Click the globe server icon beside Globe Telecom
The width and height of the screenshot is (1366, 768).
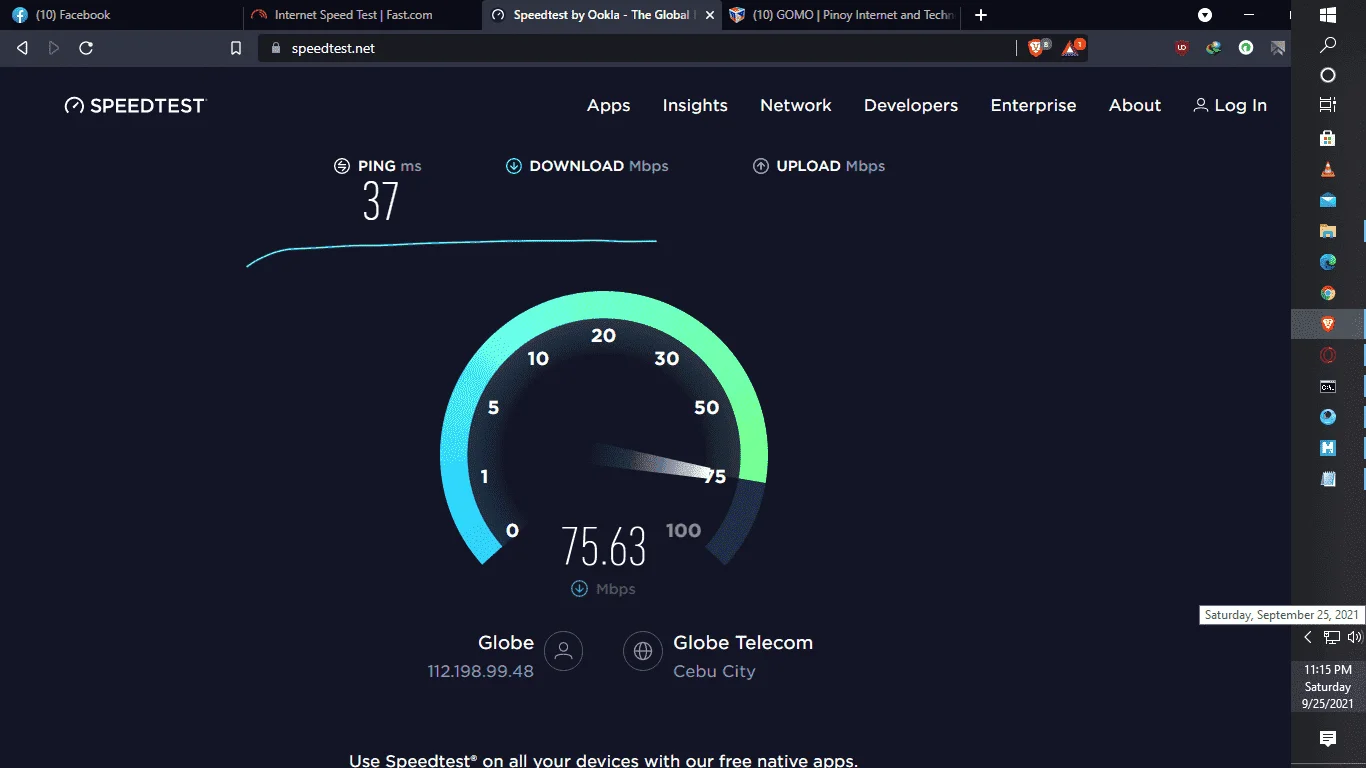[x=643, y=652]
